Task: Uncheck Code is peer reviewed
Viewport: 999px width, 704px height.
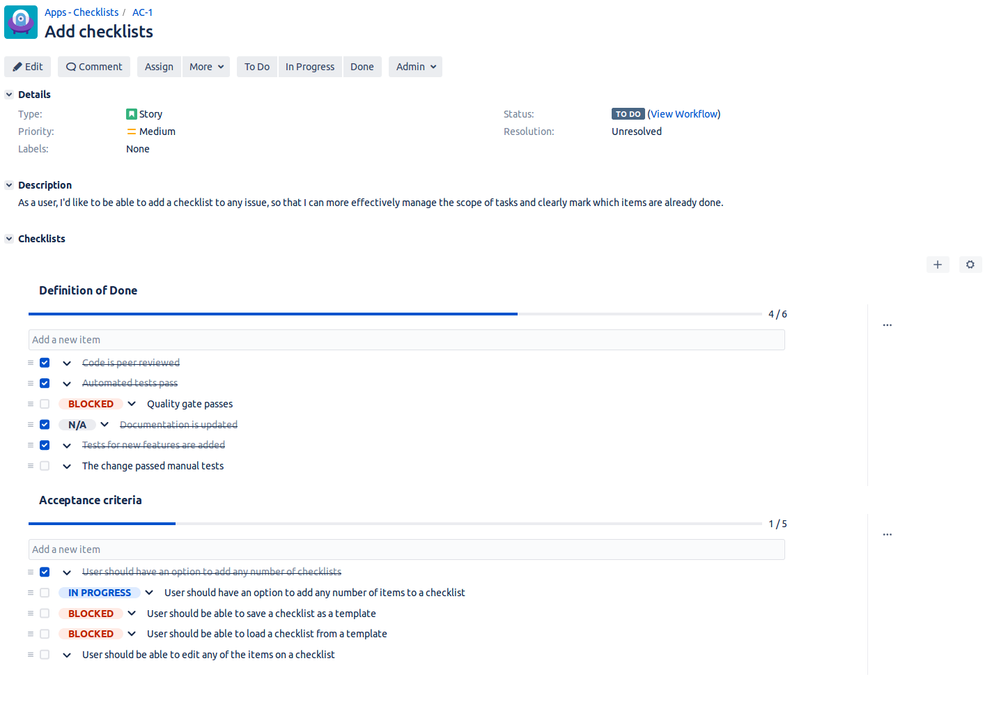Action: tap(45, 363)
